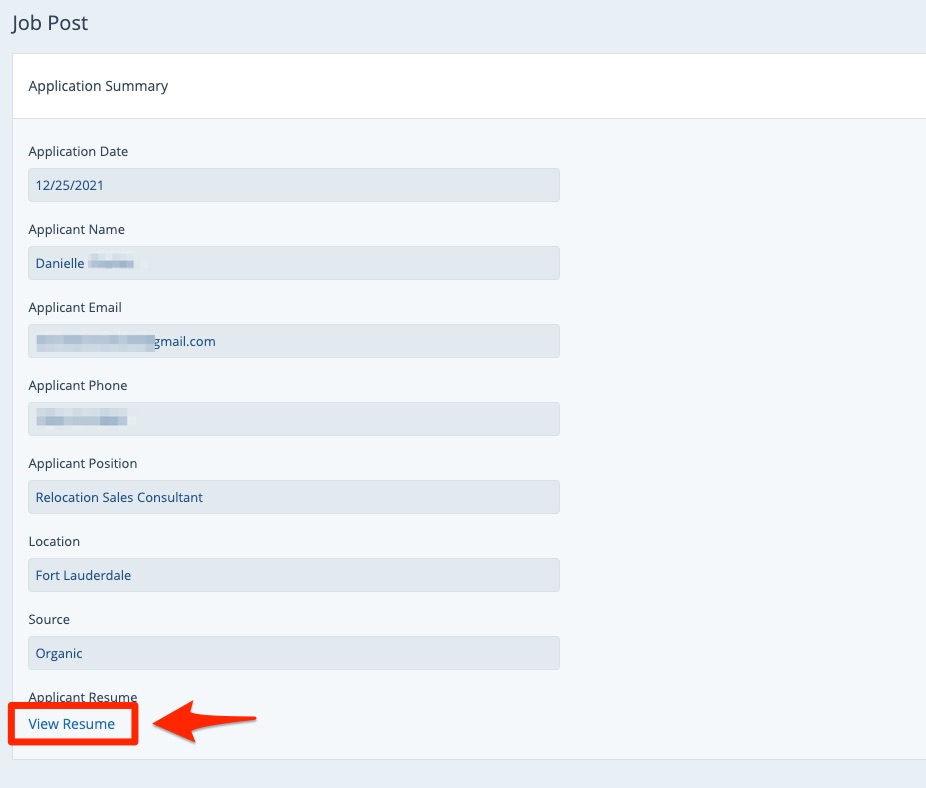Click the blurred Applicant Phone field
Screen dimensions: 926x788
pyautogui.click(x=293, y=419)
